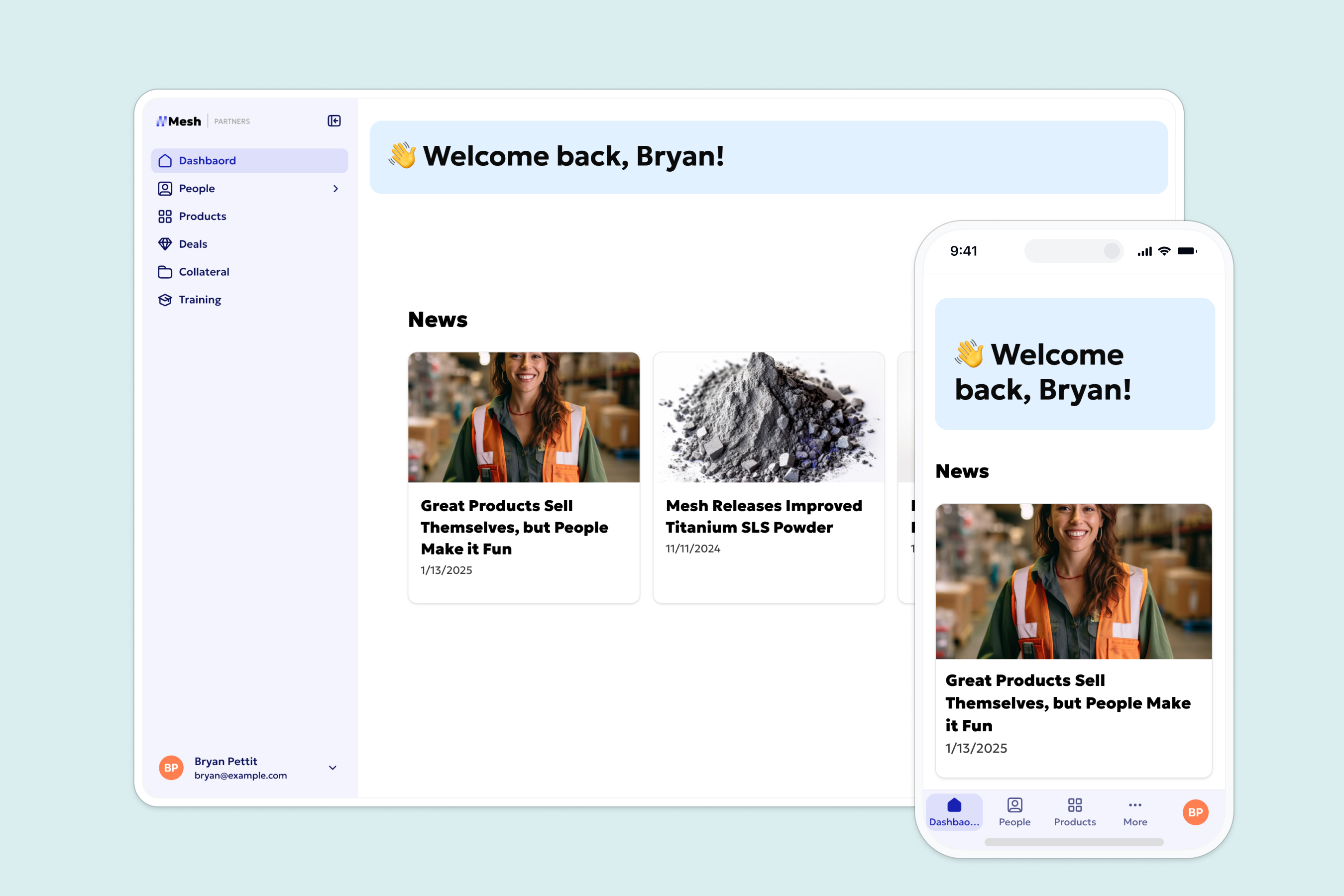Click the Products grid icon in sidebar

[x=165, y=216]
